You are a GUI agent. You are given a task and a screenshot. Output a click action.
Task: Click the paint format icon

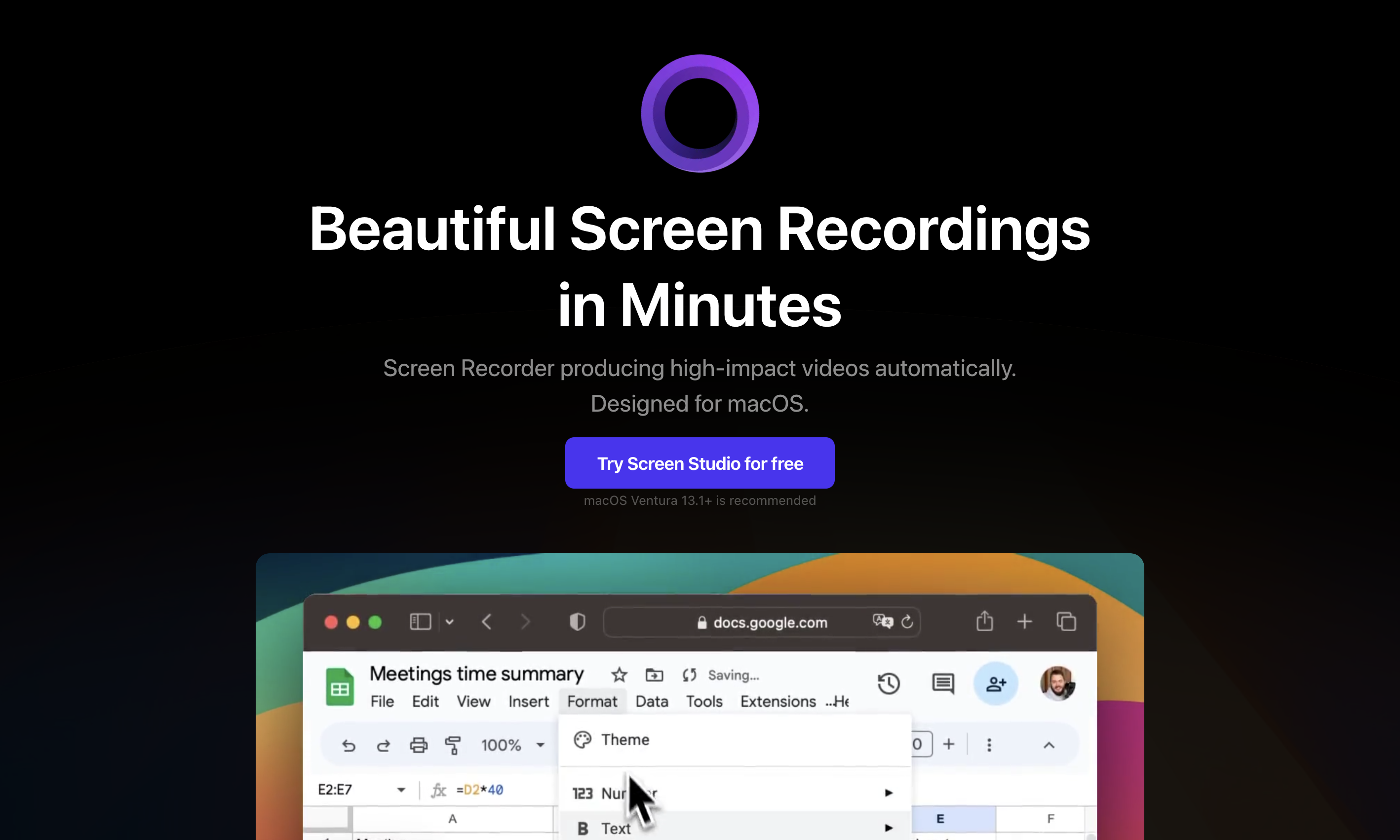(452, 745)
